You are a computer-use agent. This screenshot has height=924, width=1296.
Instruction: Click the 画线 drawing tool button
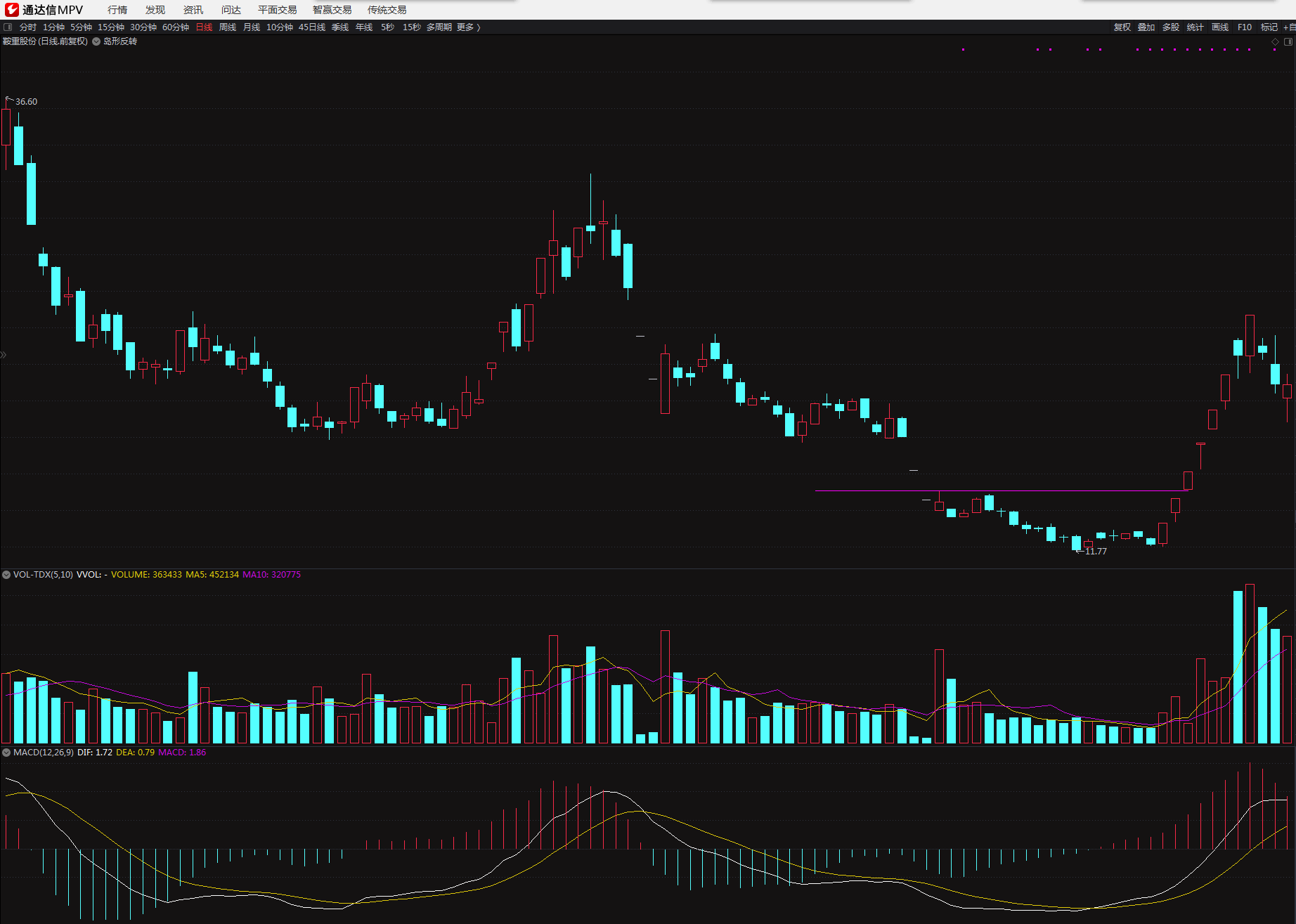[1220, 27]
